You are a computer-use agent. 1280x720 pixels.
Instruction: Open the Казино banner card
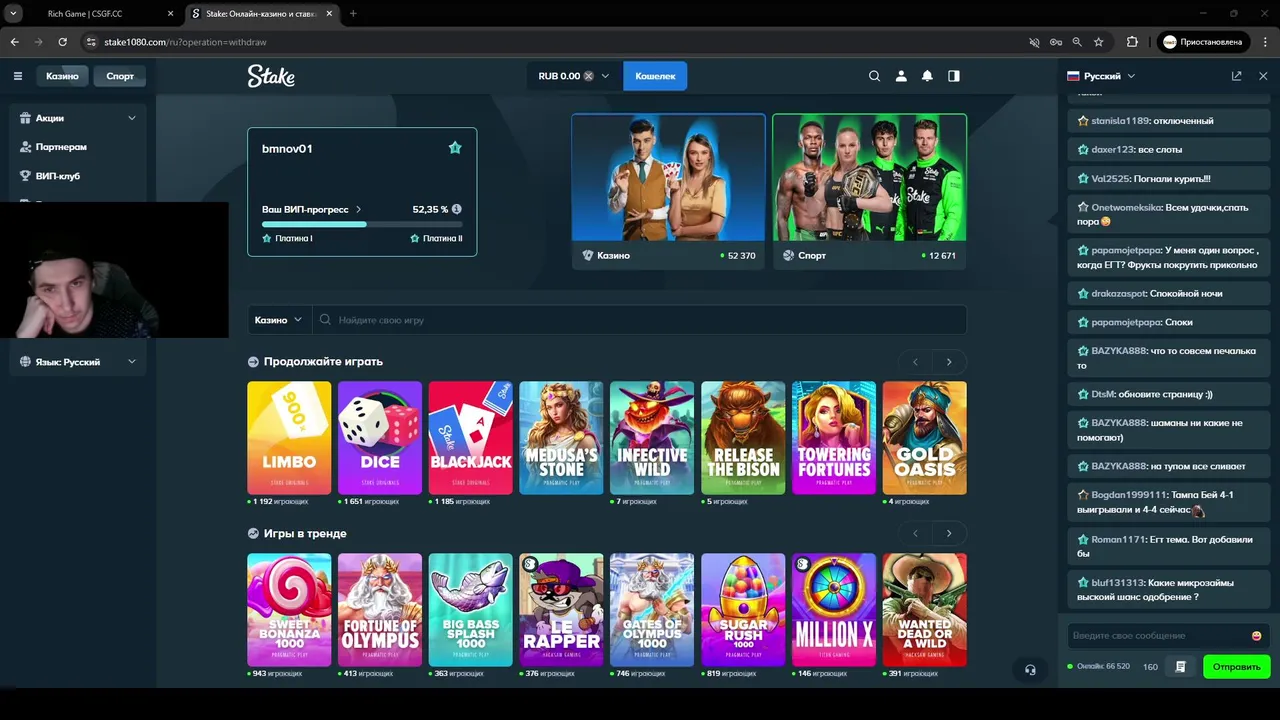coord(668,192)
